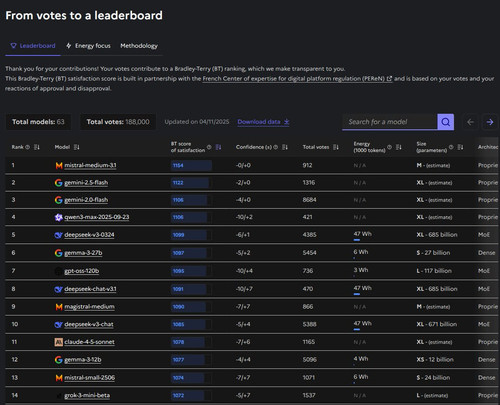Sort by BT score of satisfaction icon
This screenshot has height=405, width=500.
pos(218,147)
